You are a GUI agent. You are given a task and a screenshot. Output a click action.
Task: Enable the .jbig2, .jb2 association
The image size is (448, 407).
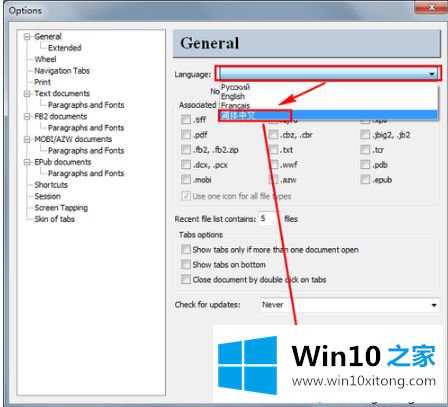[365, 135]
